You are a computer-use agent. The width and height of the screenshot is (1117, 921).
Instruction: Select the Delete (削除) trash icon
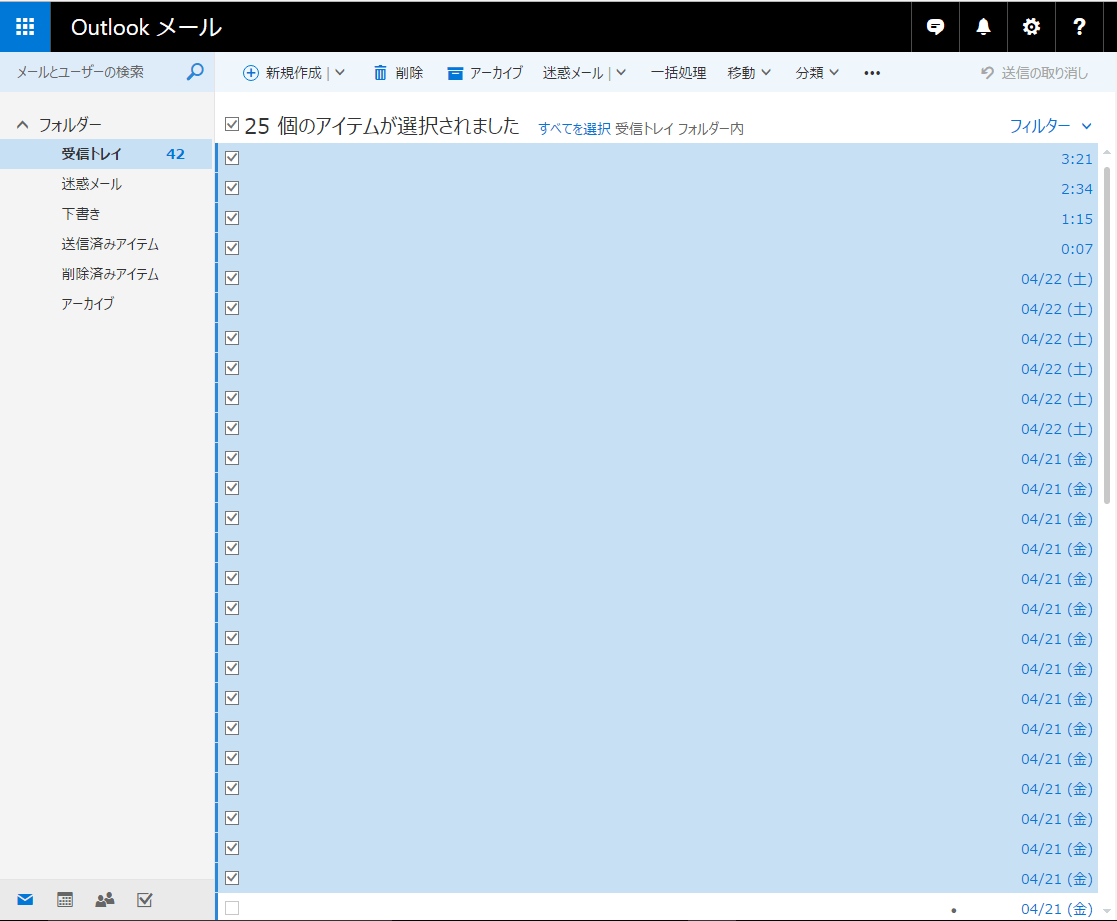[x=381, y=72]
